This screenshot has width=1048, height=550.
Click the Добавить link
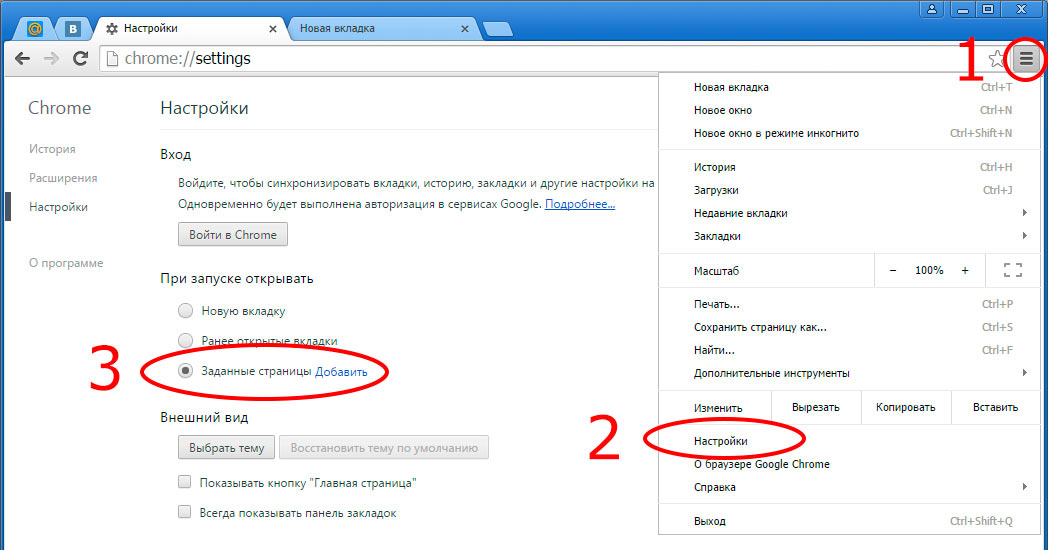(x=341, y=372)
